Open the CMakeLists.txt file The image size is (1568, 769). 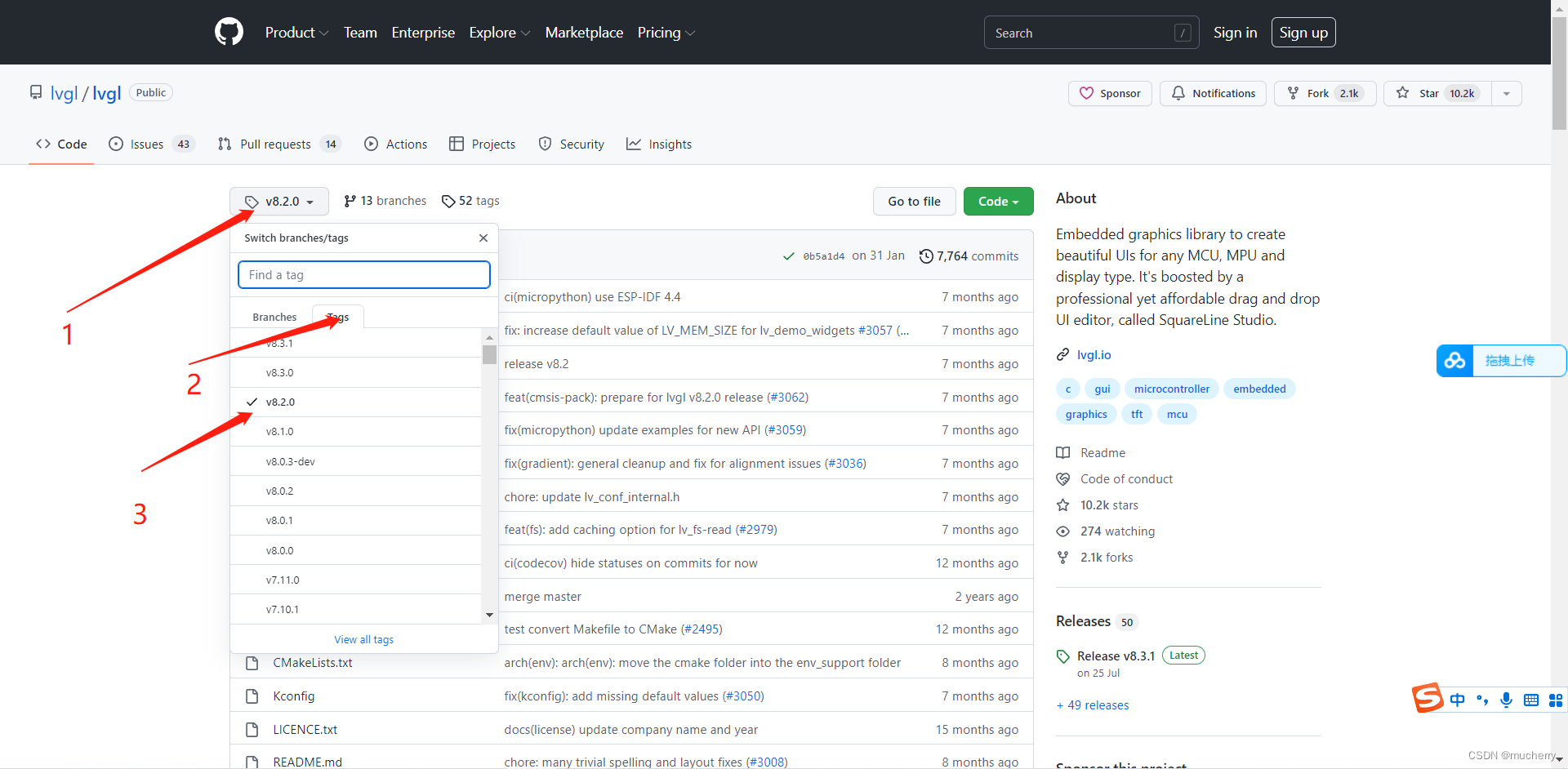313,662
